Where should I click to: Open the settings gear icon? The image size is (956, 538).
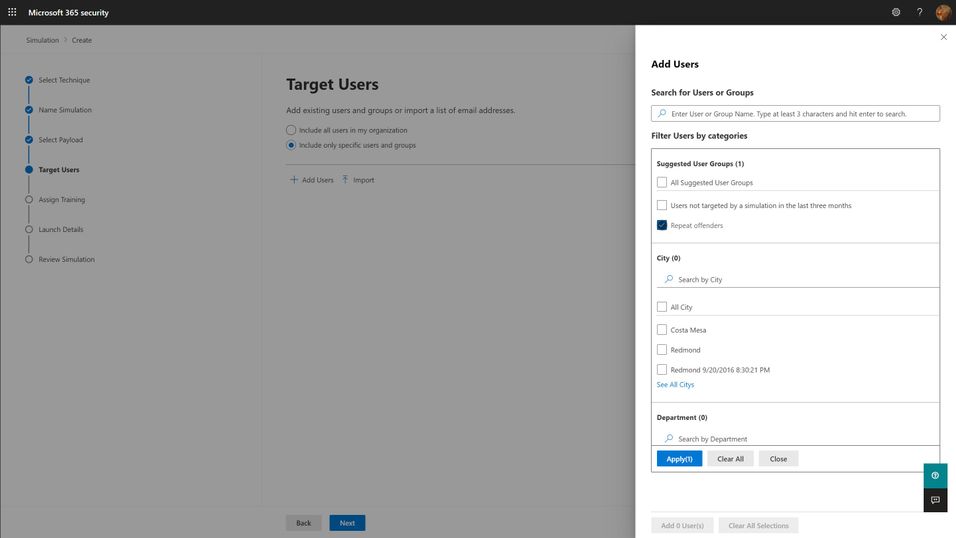(x=896, y=12)
